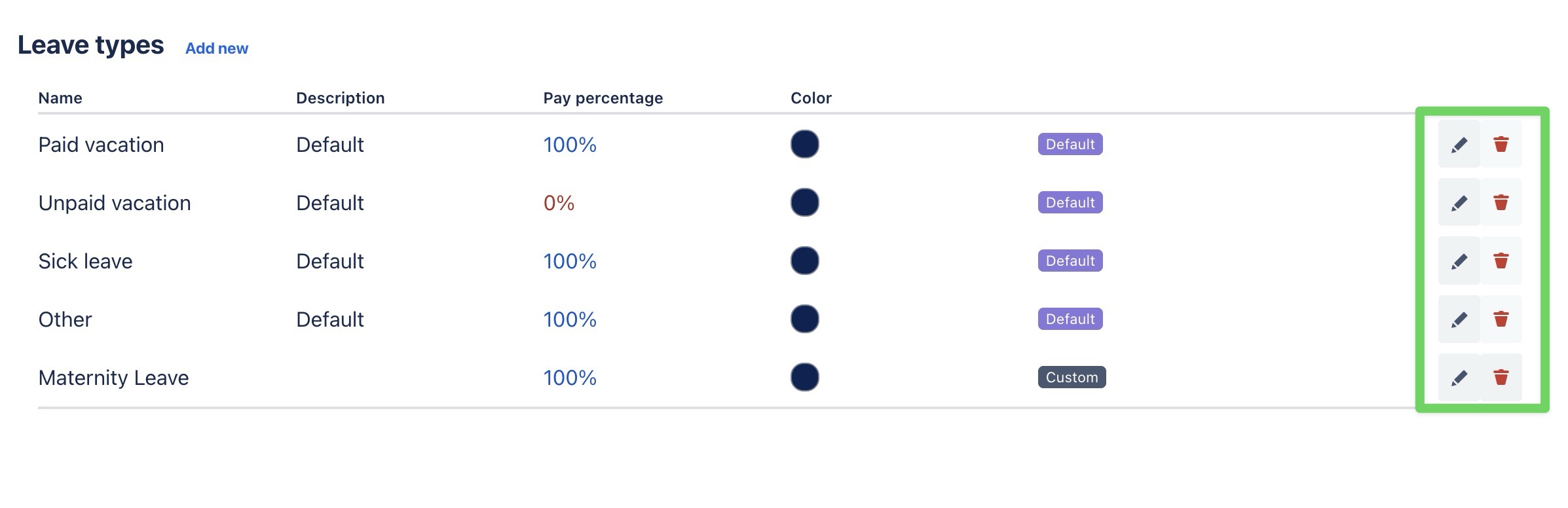Click the Paid vacation color swatch
The width and height of the screenshot is (1568, 508).
pyautogui.click(x=805, y=144)
